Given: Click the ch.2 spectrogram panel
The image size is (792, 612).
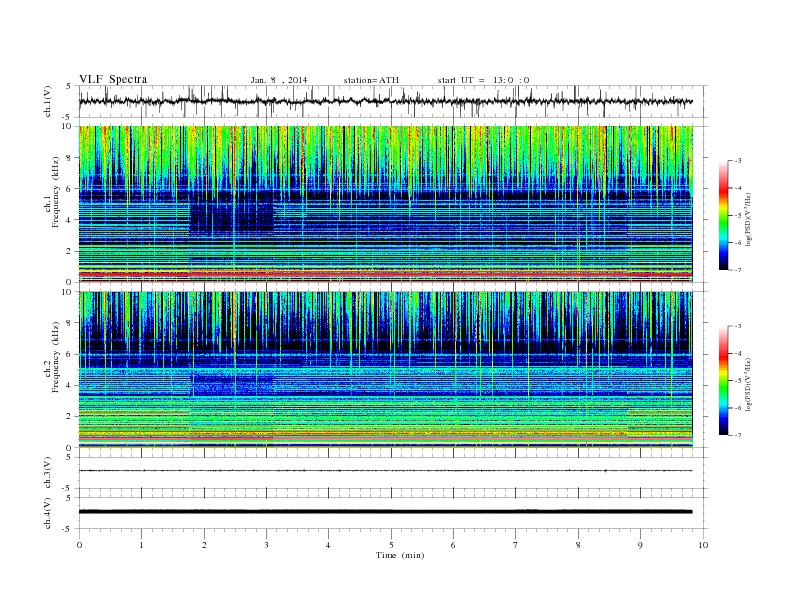Looking at the screenshot, I should tap(385, 369).
